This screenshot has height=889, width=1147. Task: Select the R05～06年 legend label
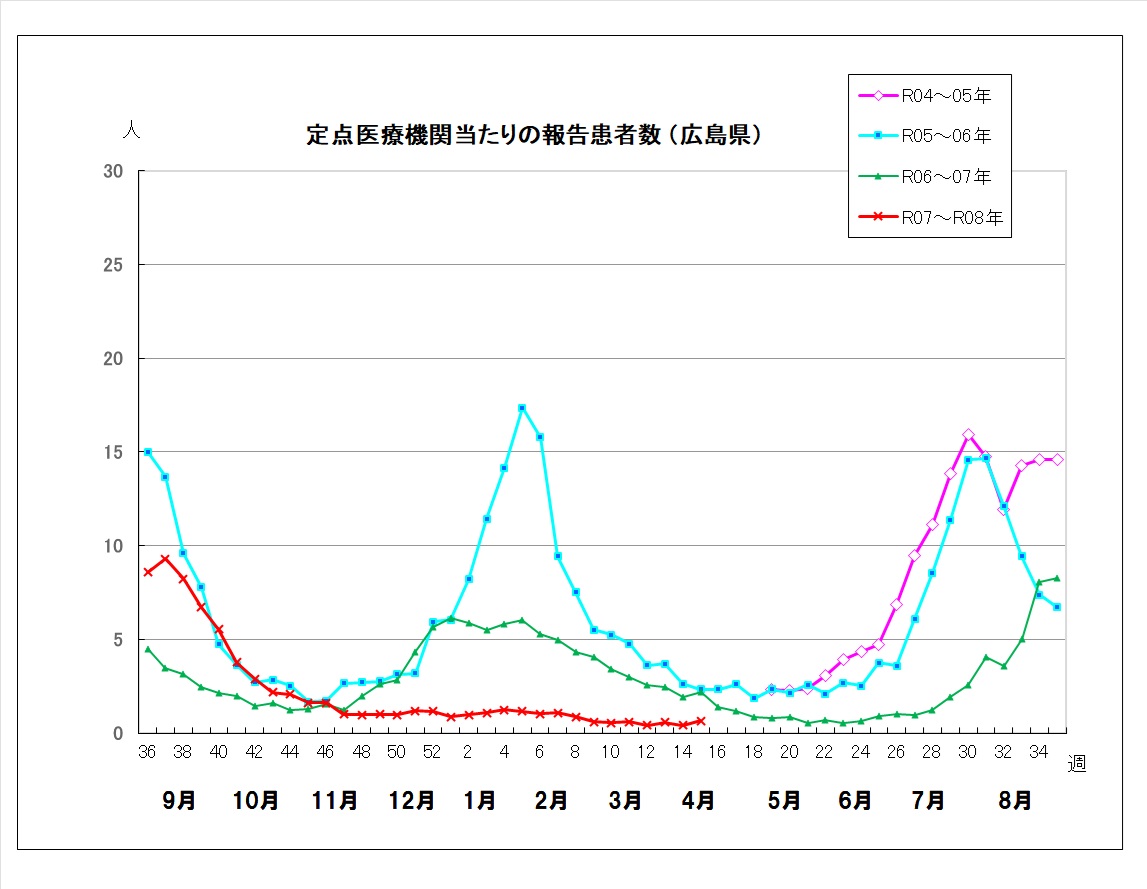click(x=945, y=136)
